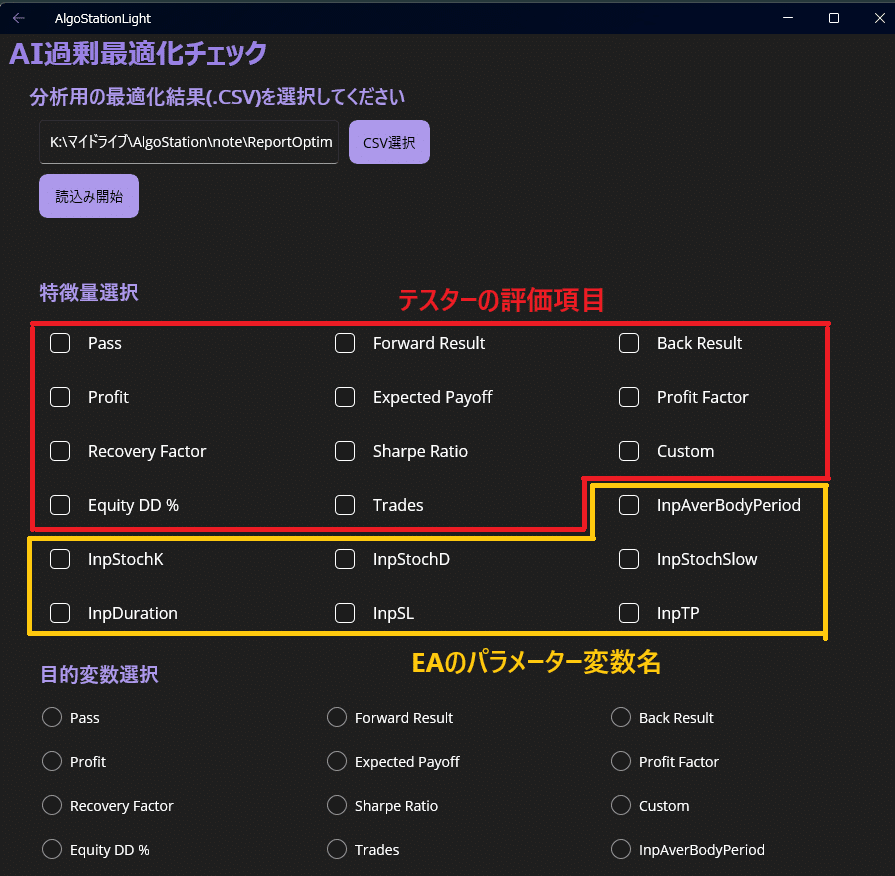895x876 pixels.
Task: Tick the Sharpe Ratio feature checkbox
Action: coord(345,451)
